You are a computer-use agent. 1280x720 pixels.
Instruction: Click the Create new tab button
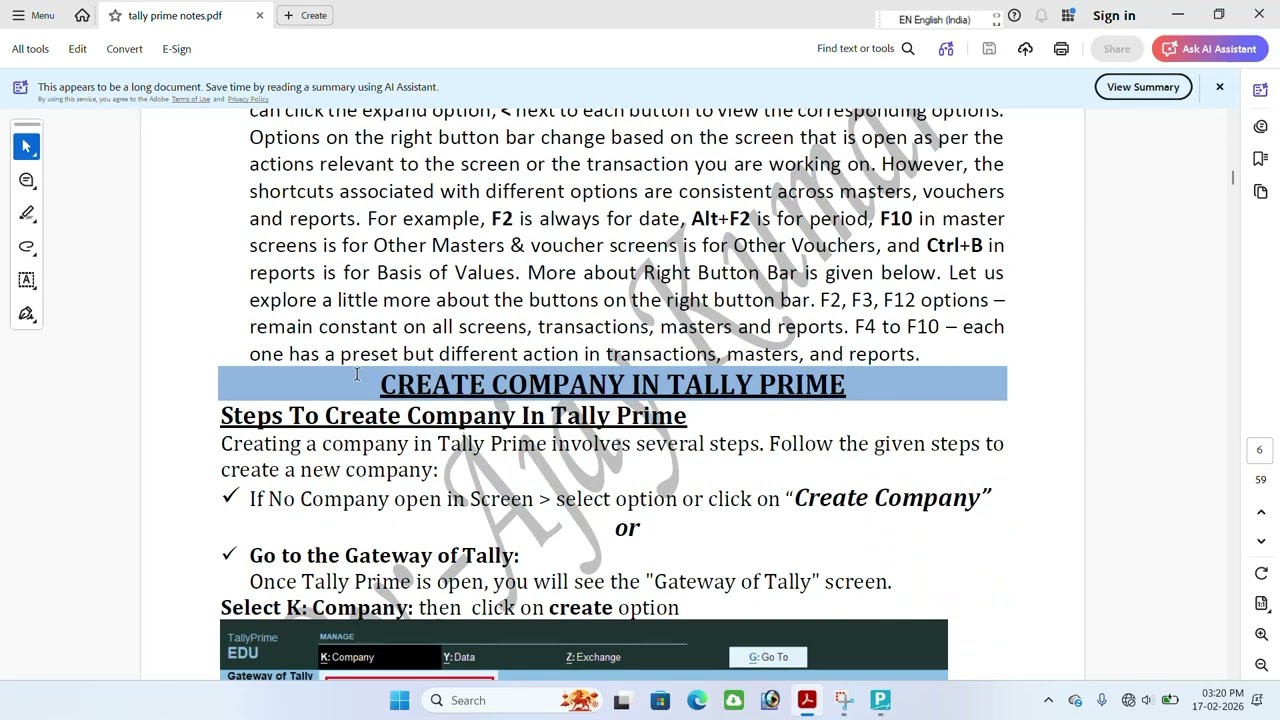click(305, 15)
